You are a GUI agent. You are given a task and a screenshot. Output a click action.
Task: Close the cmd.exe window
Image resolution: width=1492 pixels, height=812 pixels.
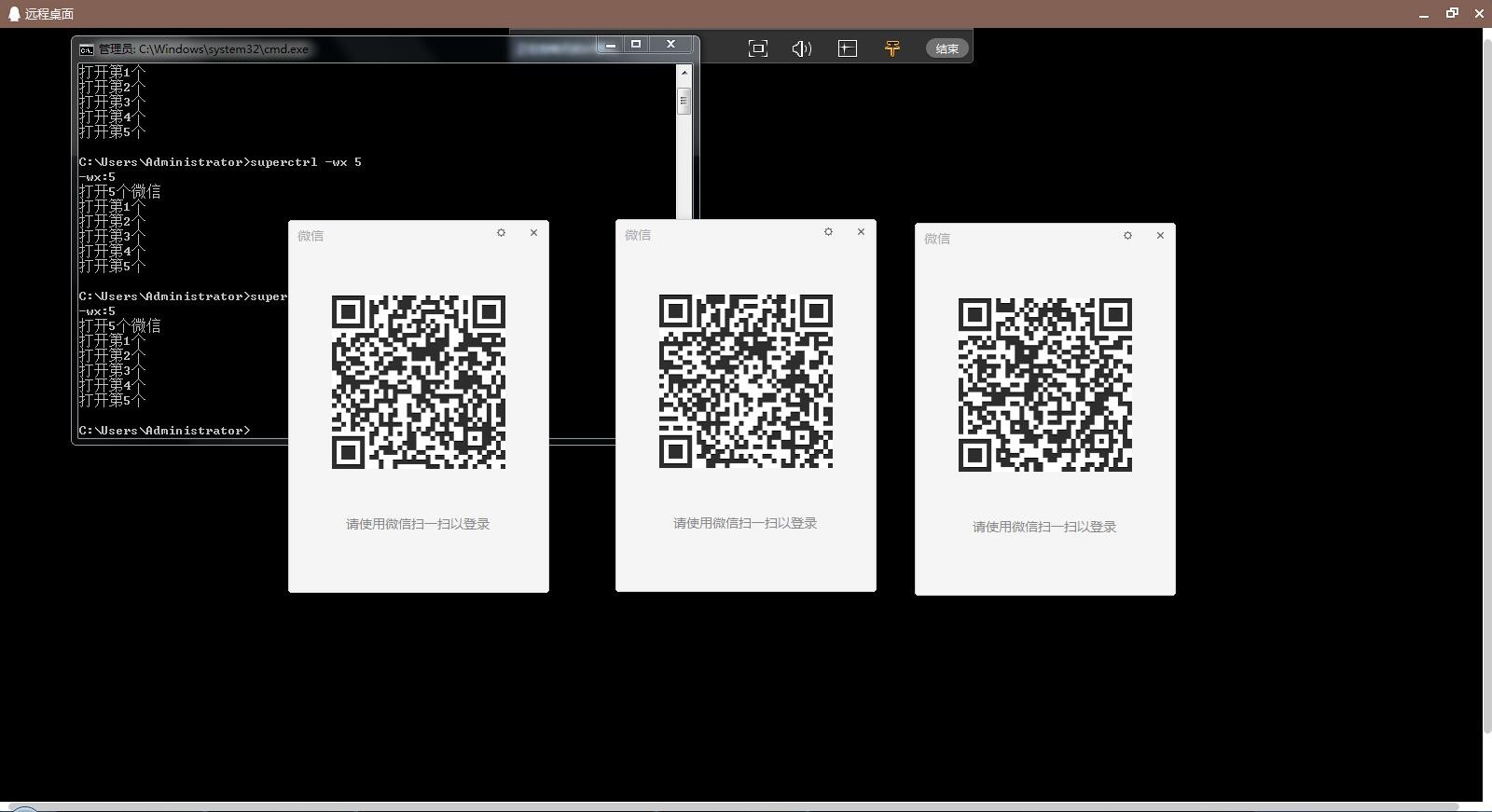[670, 45]
